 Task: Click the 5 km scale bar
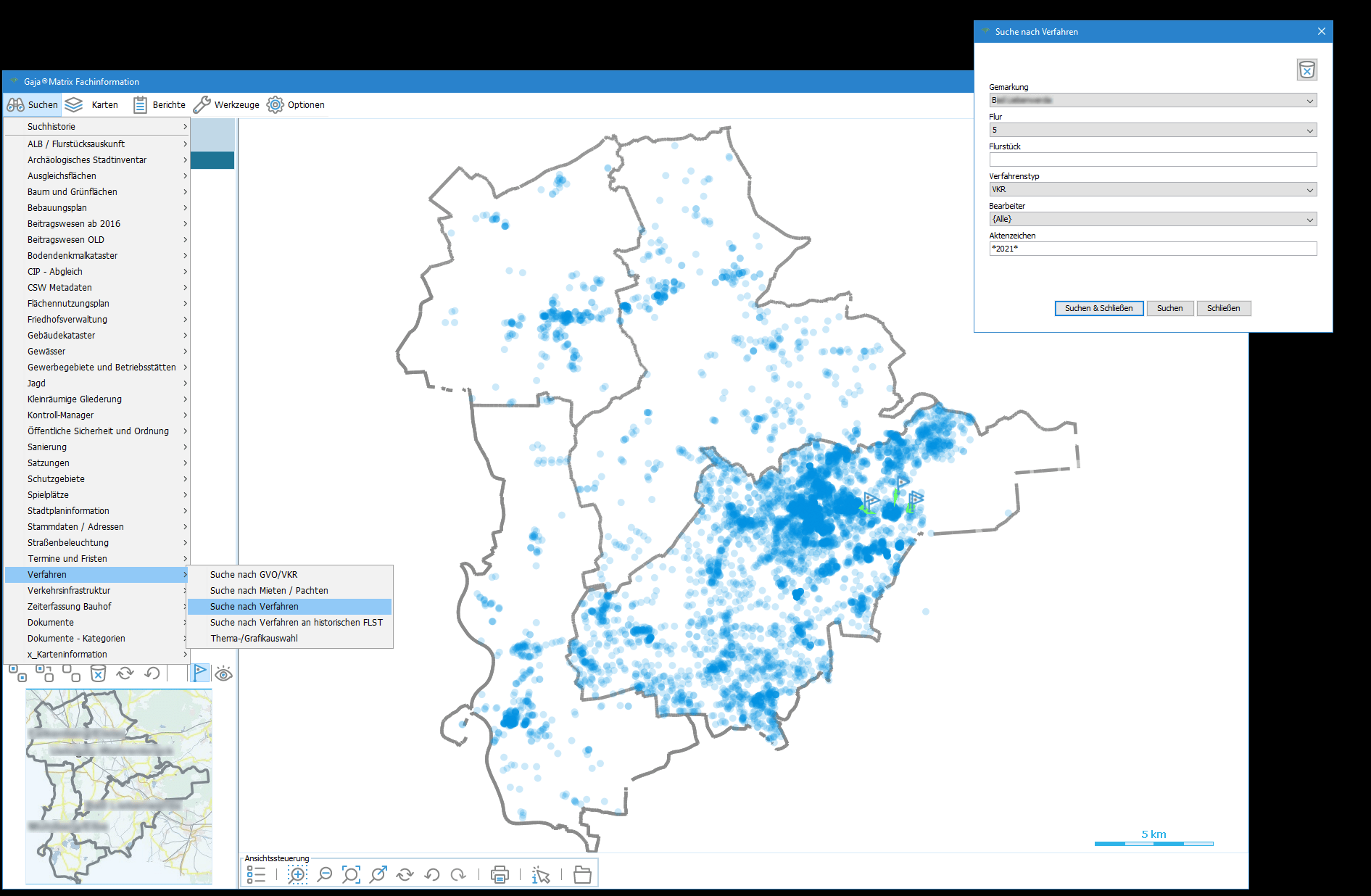(1153, 843)
